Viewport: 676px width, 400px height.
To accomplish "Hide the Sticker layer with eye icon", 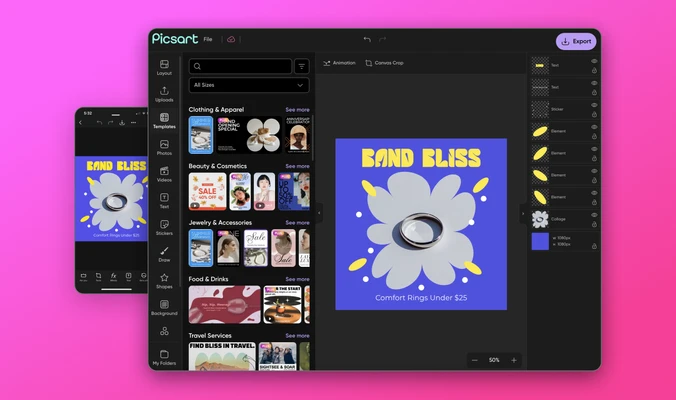I will point(594,105).
